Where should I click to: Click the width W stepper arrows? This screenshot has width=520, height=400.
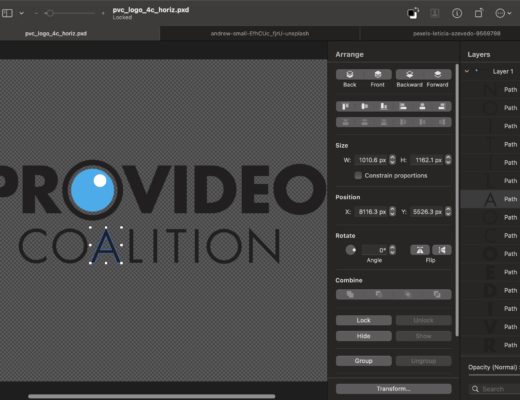pos(392,160)
